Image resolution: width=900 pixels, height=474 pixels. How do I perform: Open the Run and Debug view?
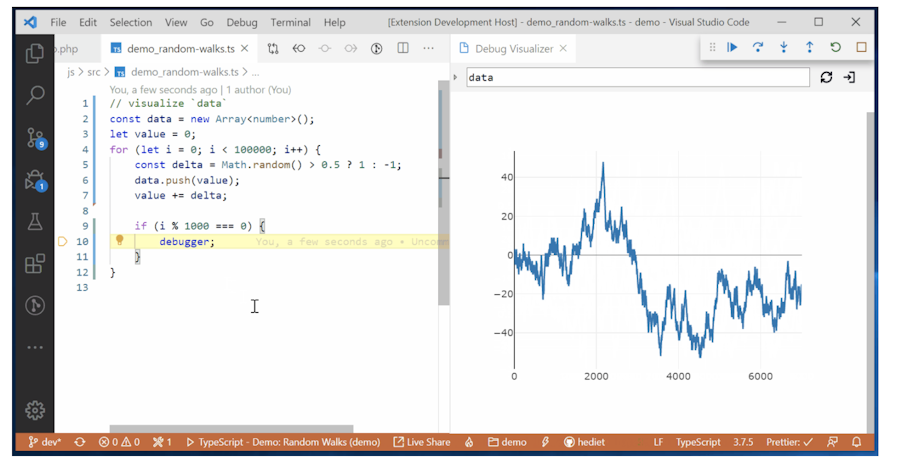click(36, 181)
